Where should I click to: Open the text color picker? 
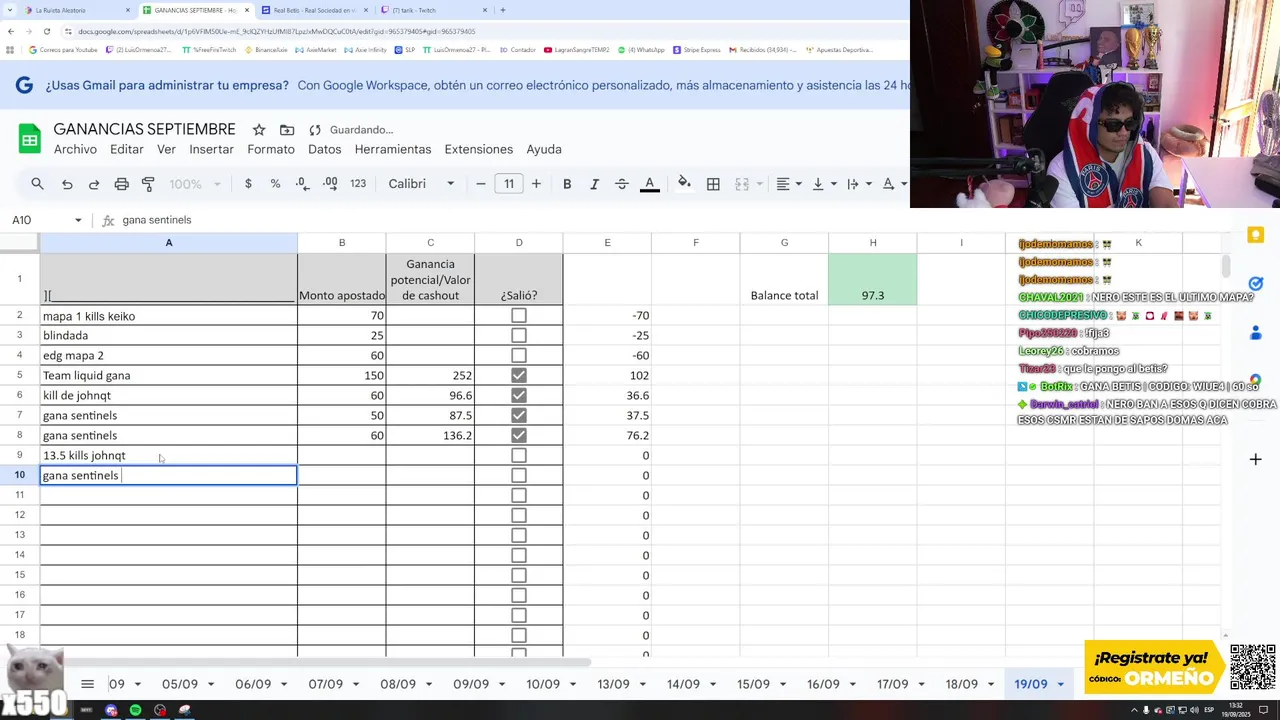pos(649,184)
